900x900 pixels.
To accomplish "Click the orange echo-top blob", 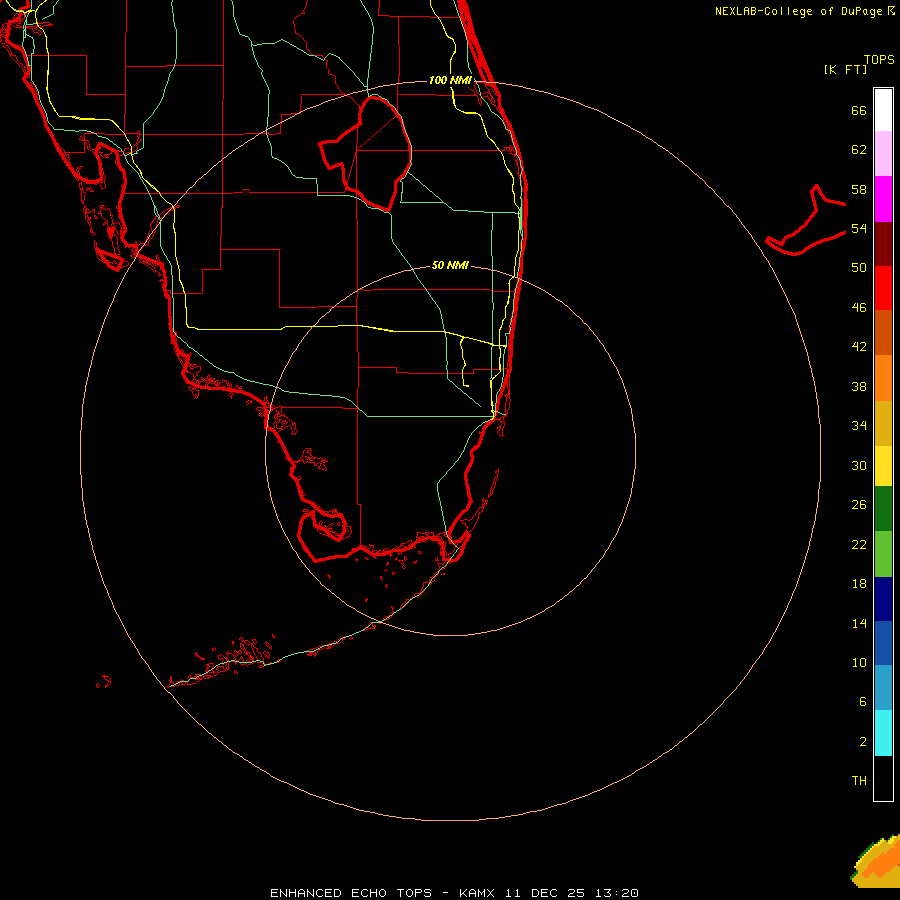I will coord(877,863).
